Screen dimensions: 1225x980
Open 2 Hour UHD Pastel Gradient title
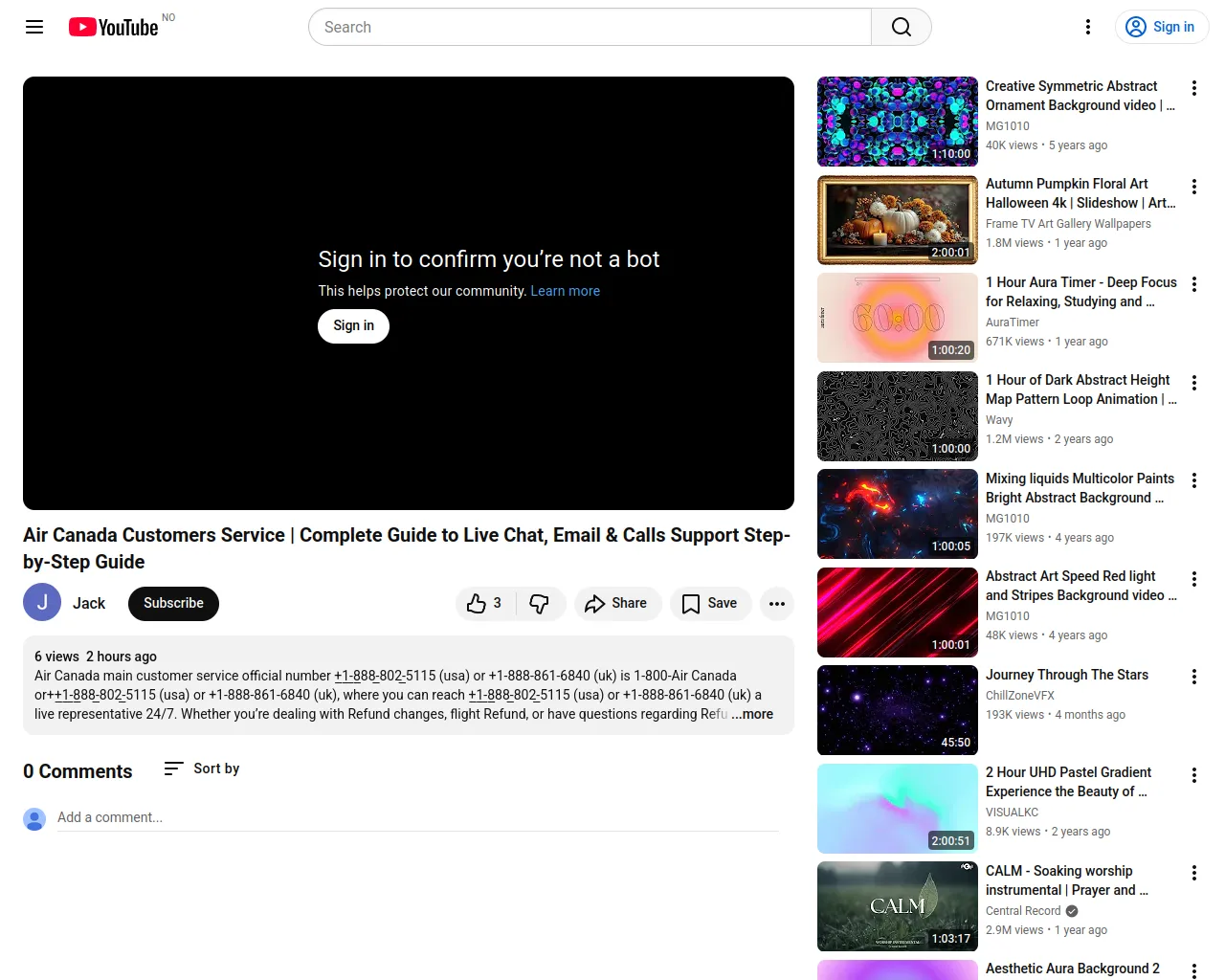point(1069,782)
